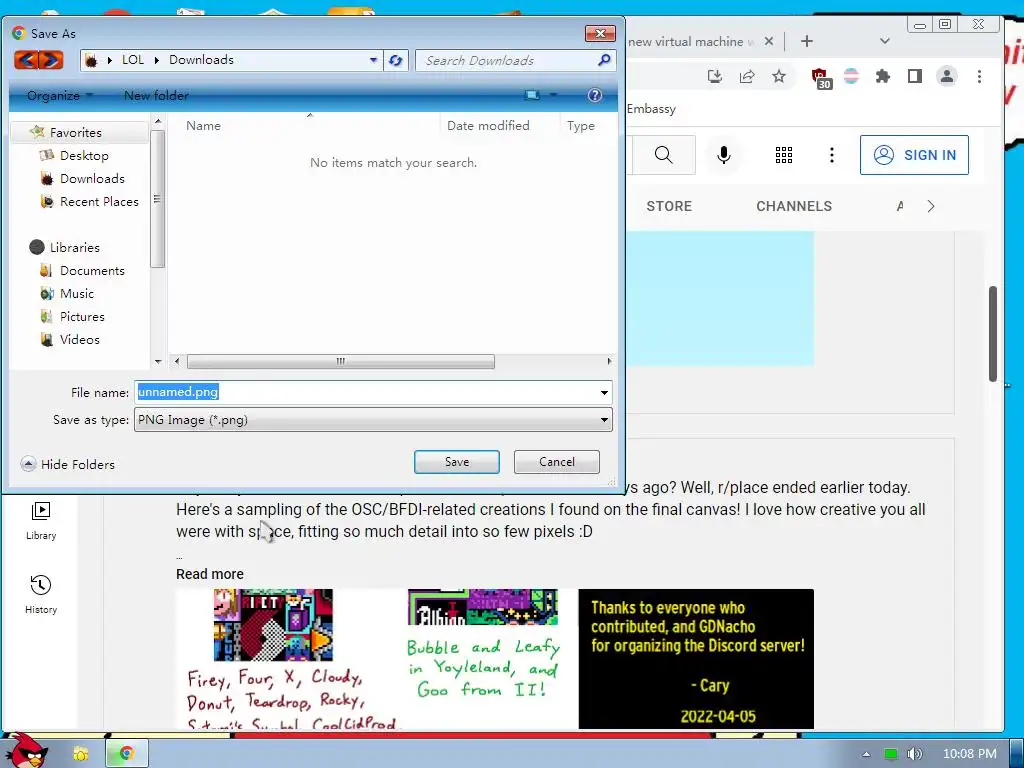The height and width of the screenshot is (768, 1024).
Task: Open the Save as type combo box
Action: pyautogui.click(x=373, y=420)
